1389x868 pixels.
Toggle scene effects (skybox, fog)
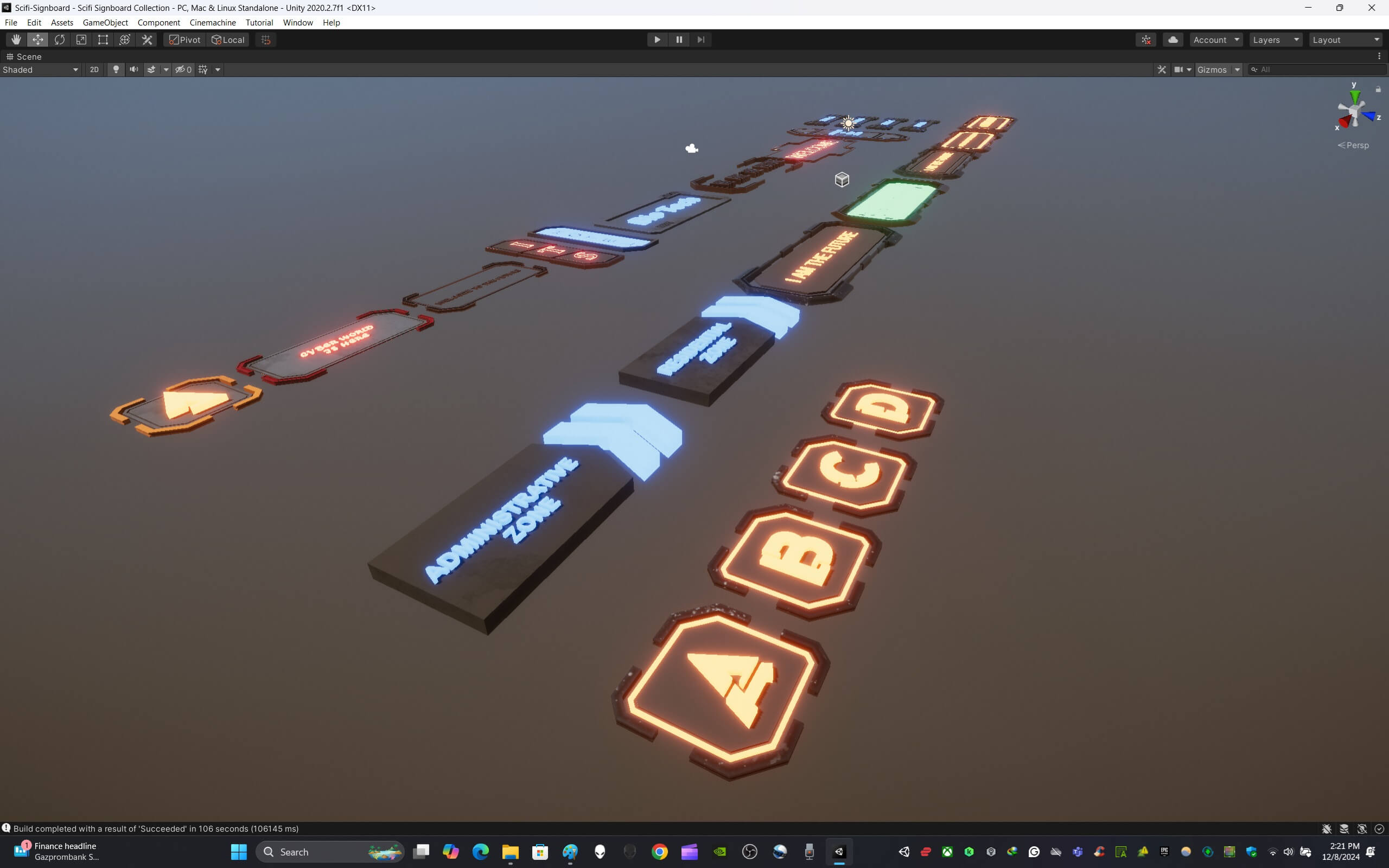(151, 69)
